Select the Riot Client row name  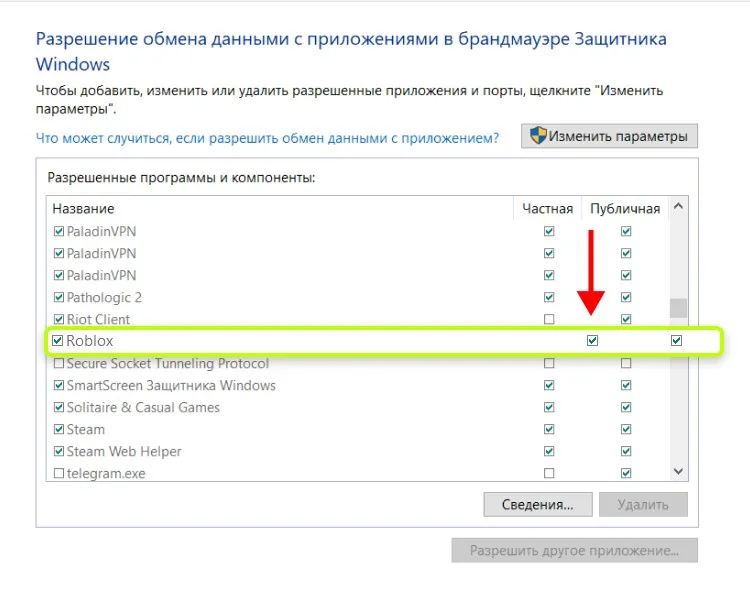click(x=99, y=319)
